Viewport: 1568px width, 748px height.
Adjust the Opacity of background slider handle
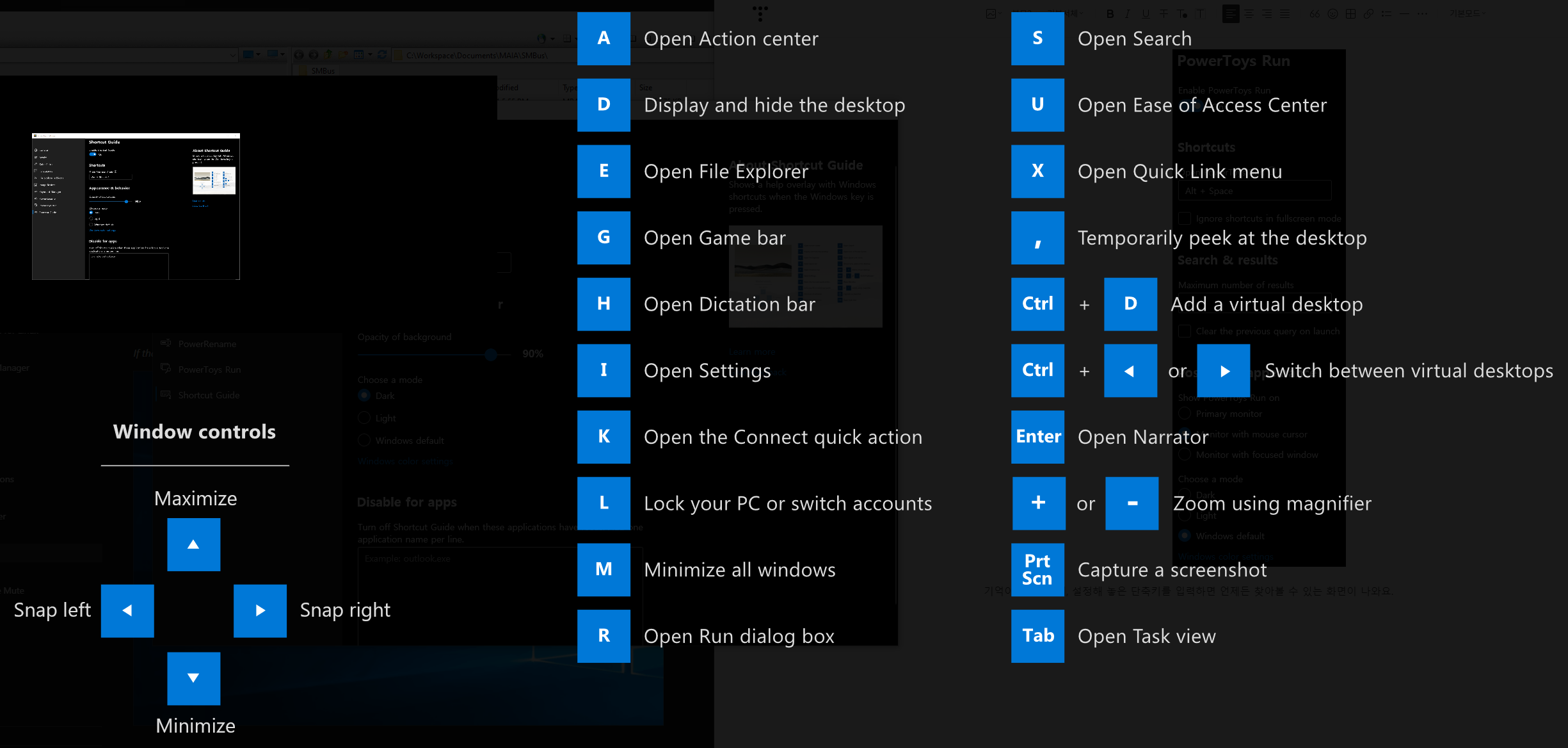[x=491, y=354]
